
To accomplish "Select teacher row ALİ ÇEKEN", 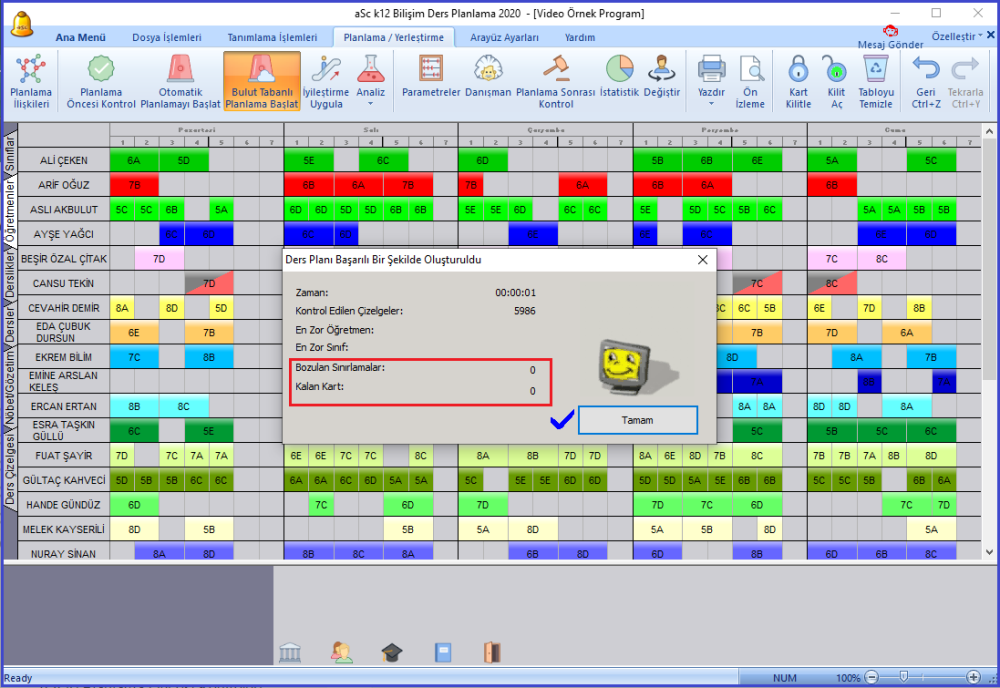I will point(64,160).
